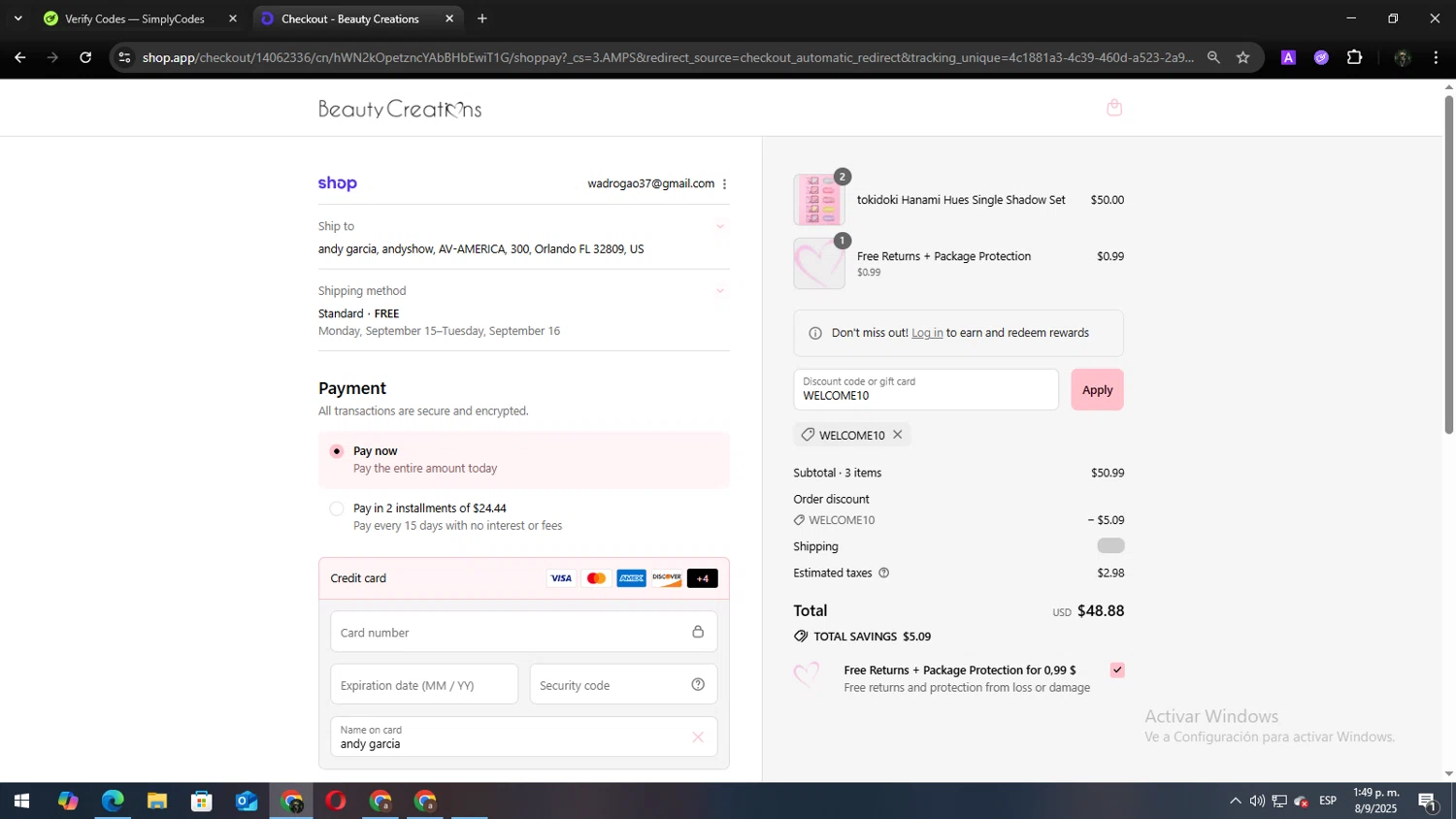View site information in address bar

(123, 57)
